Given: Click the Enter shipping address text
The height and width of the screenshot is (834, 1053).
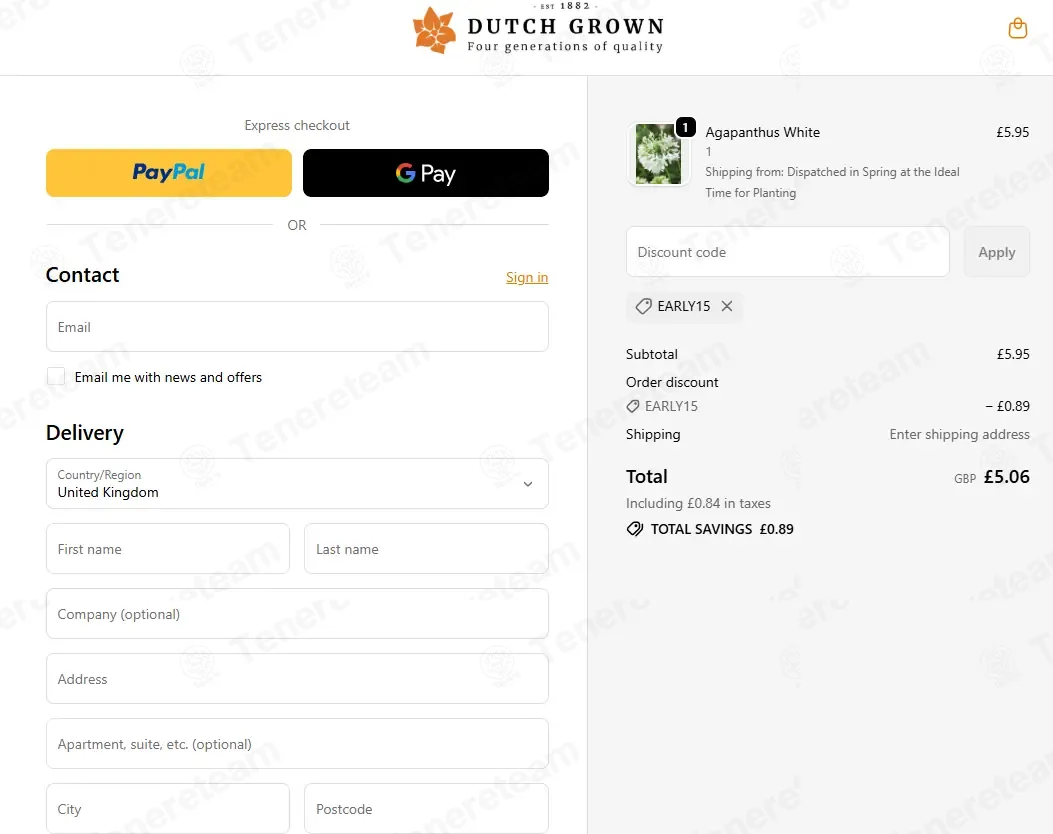Looking at the screenshot, I should pyautogui.click(x=959, y=434).
